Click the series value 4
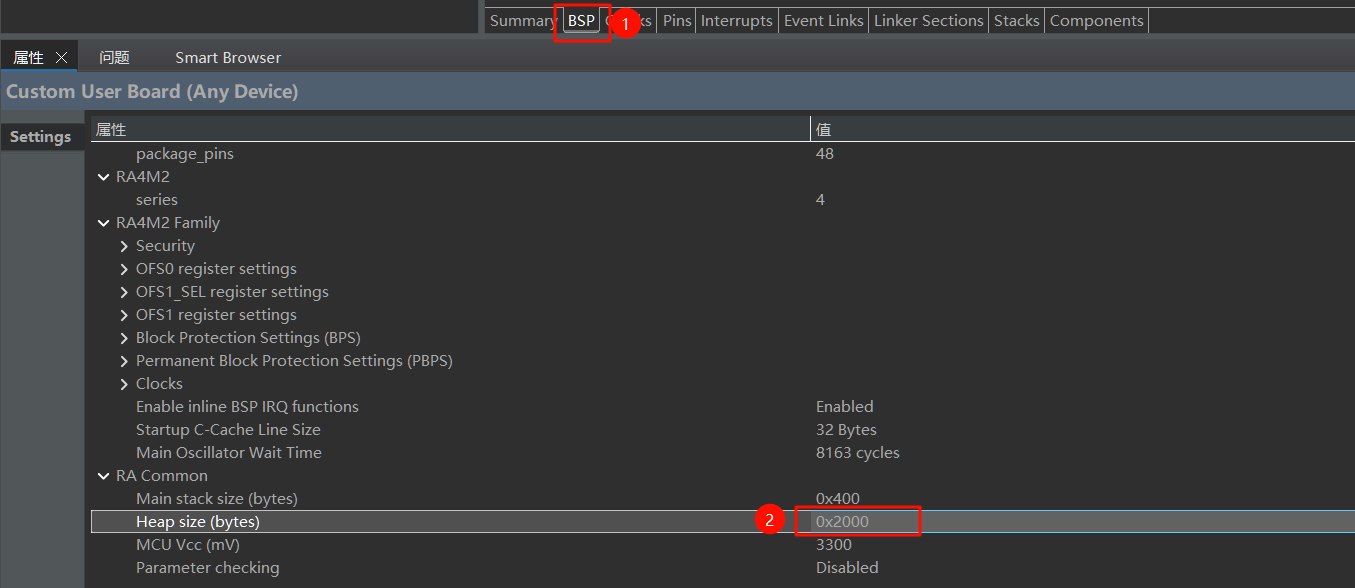 pos(821,200)
